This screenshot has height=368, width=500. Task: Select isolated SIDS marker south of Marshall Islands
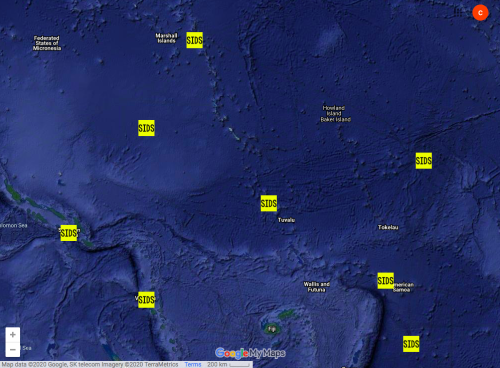[x=146, y=128]
